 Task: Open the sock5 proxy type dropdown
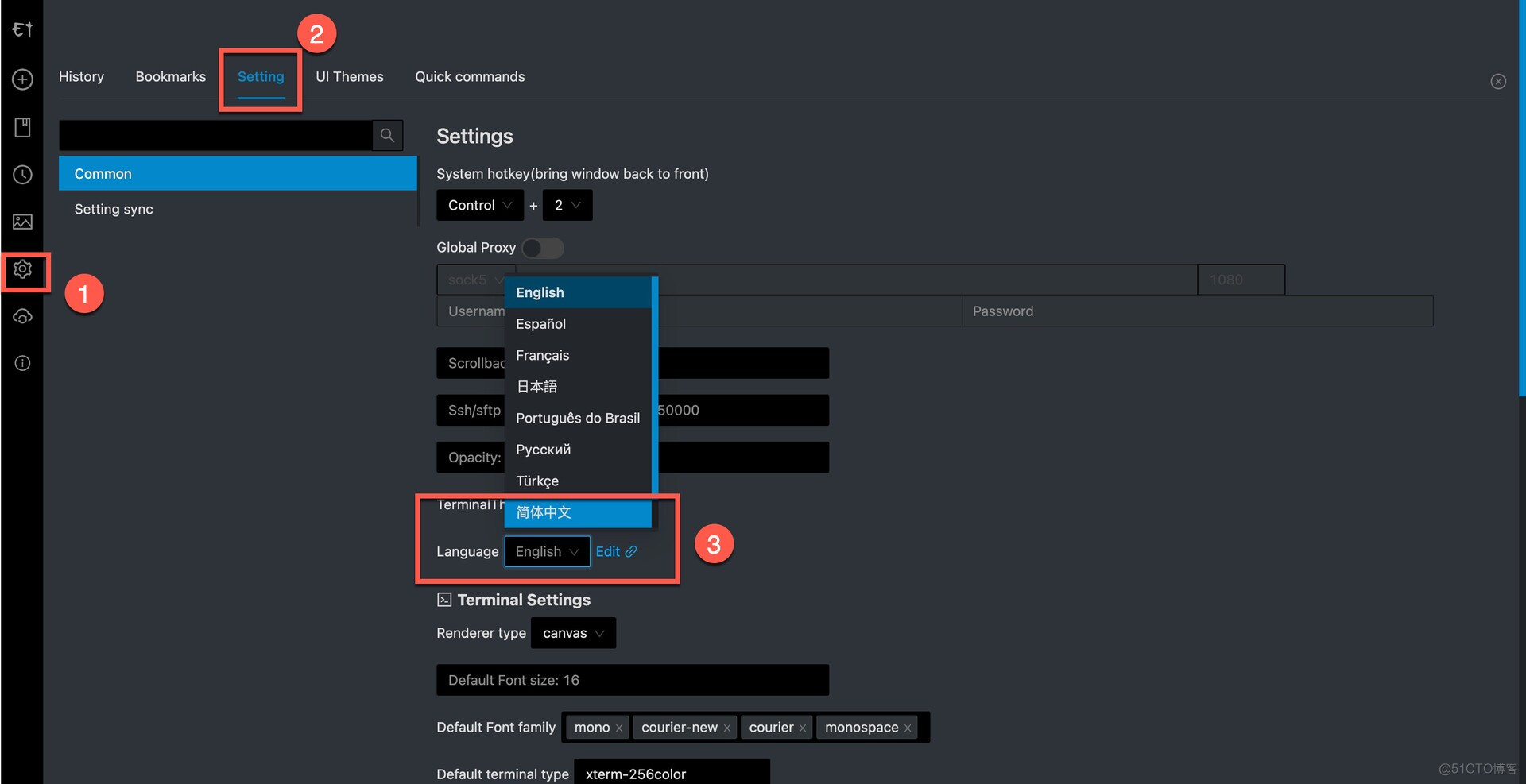click(x=475, y=280)
